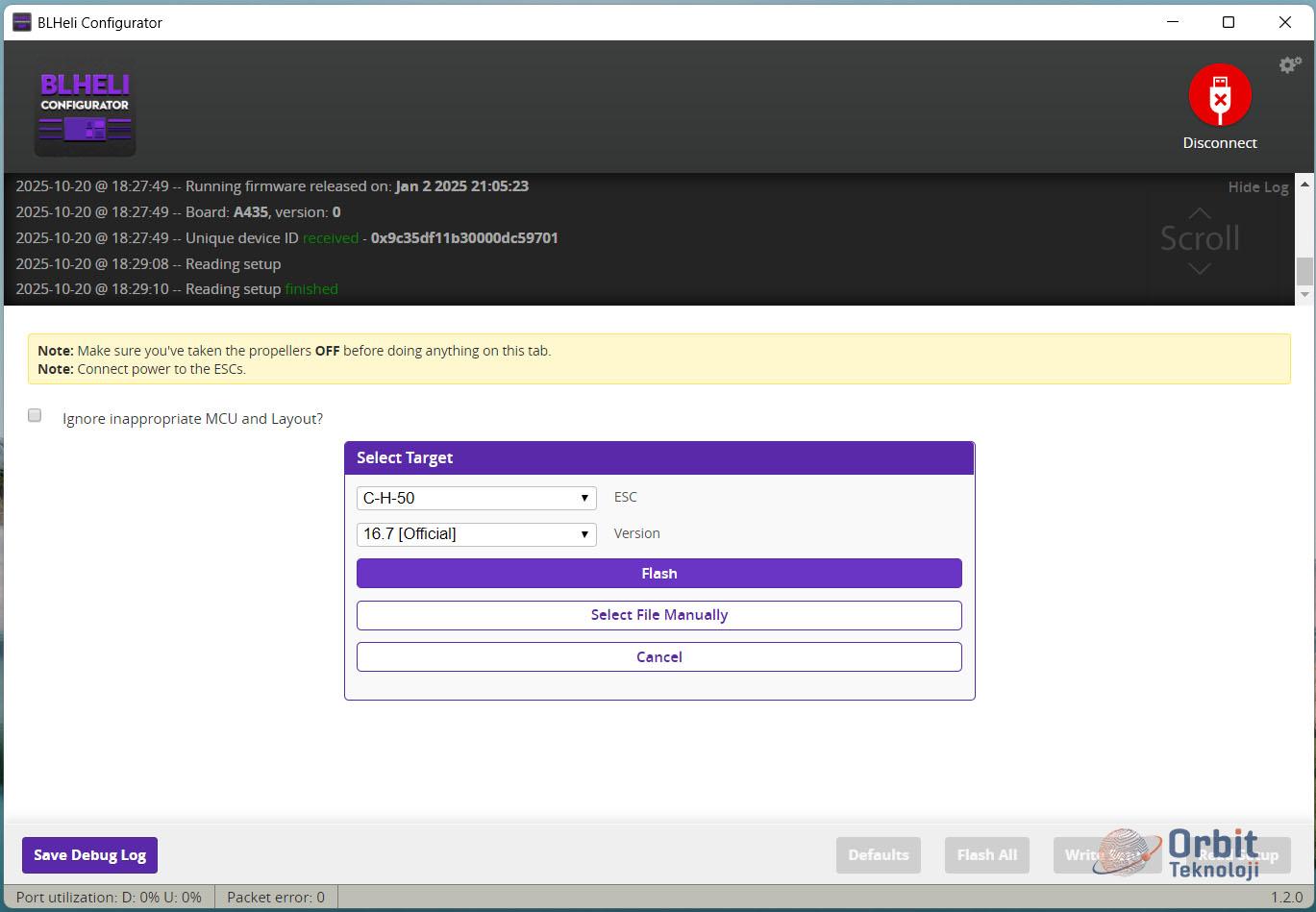Image resolution: width=1316 pixels, height=912 pixels.
Task: Click Save Debug Log button
Action: point(89,855)
